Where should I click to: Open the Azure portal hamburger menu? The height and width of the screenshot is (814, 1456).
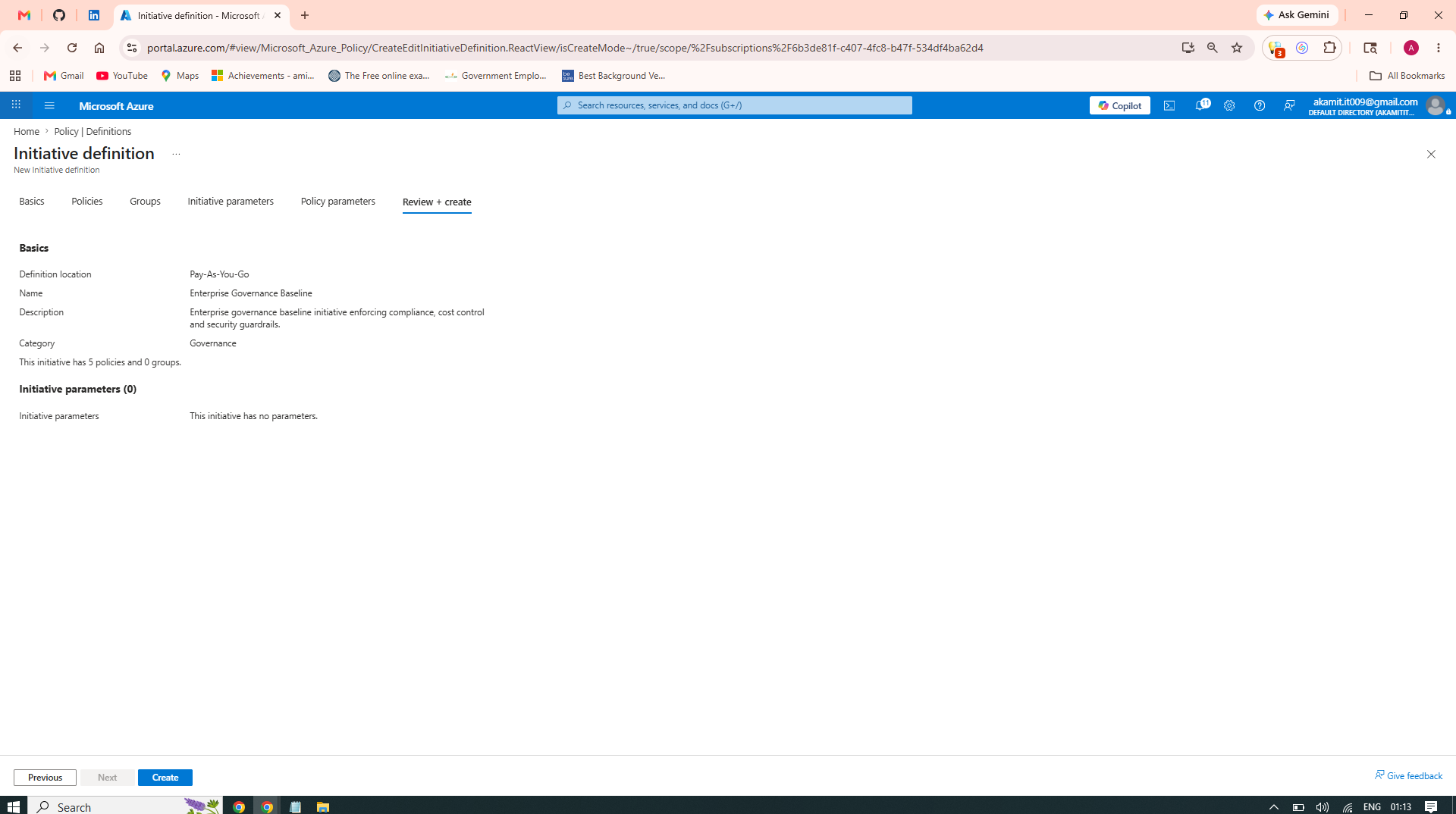point(49,105)
